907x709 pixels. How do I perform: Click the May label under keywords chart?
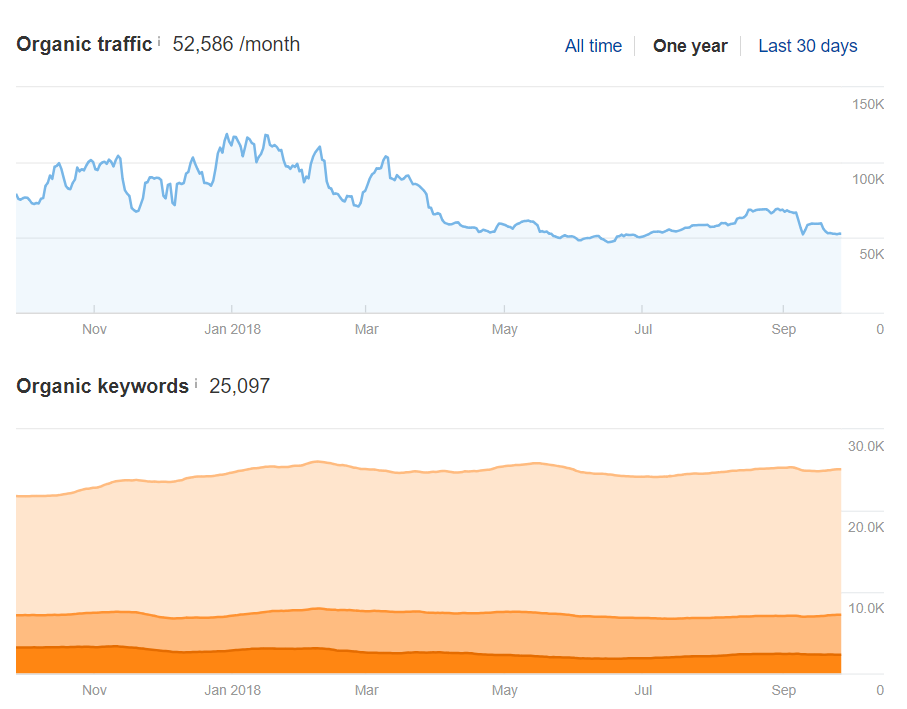(x=504, y=690)
